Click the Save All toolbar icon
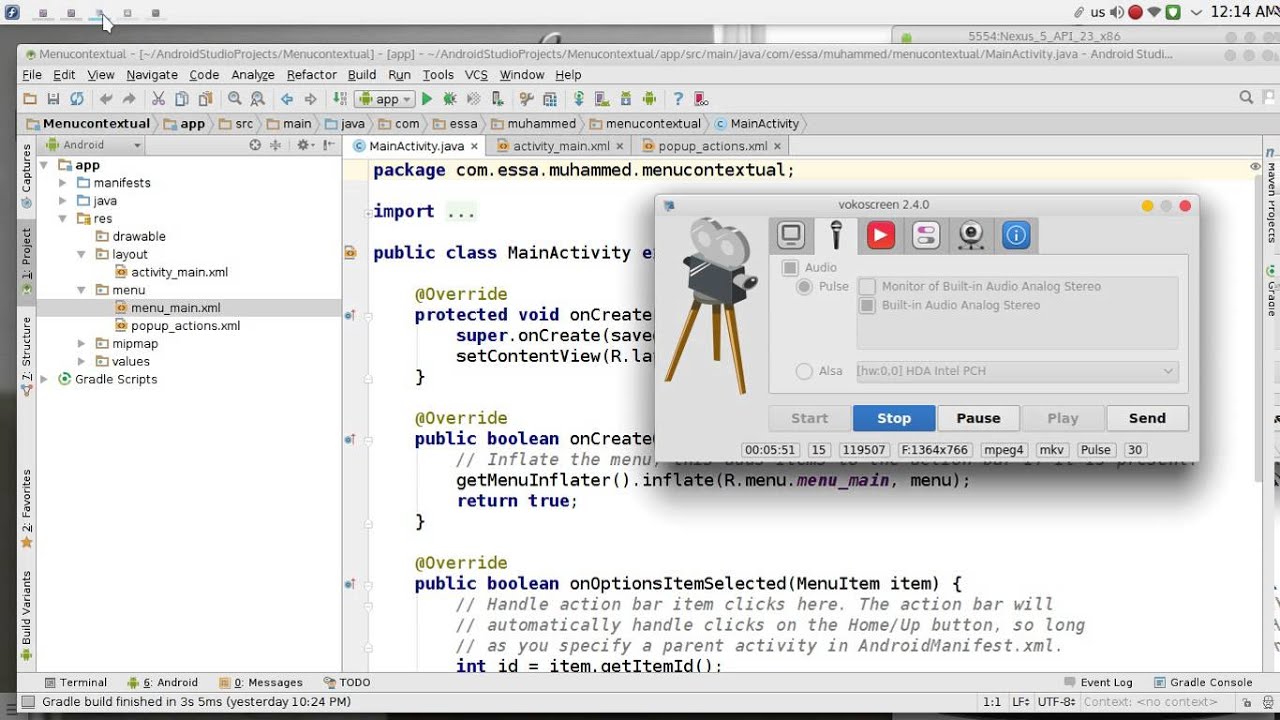1280x720 pixels. (x=53, y=99)
